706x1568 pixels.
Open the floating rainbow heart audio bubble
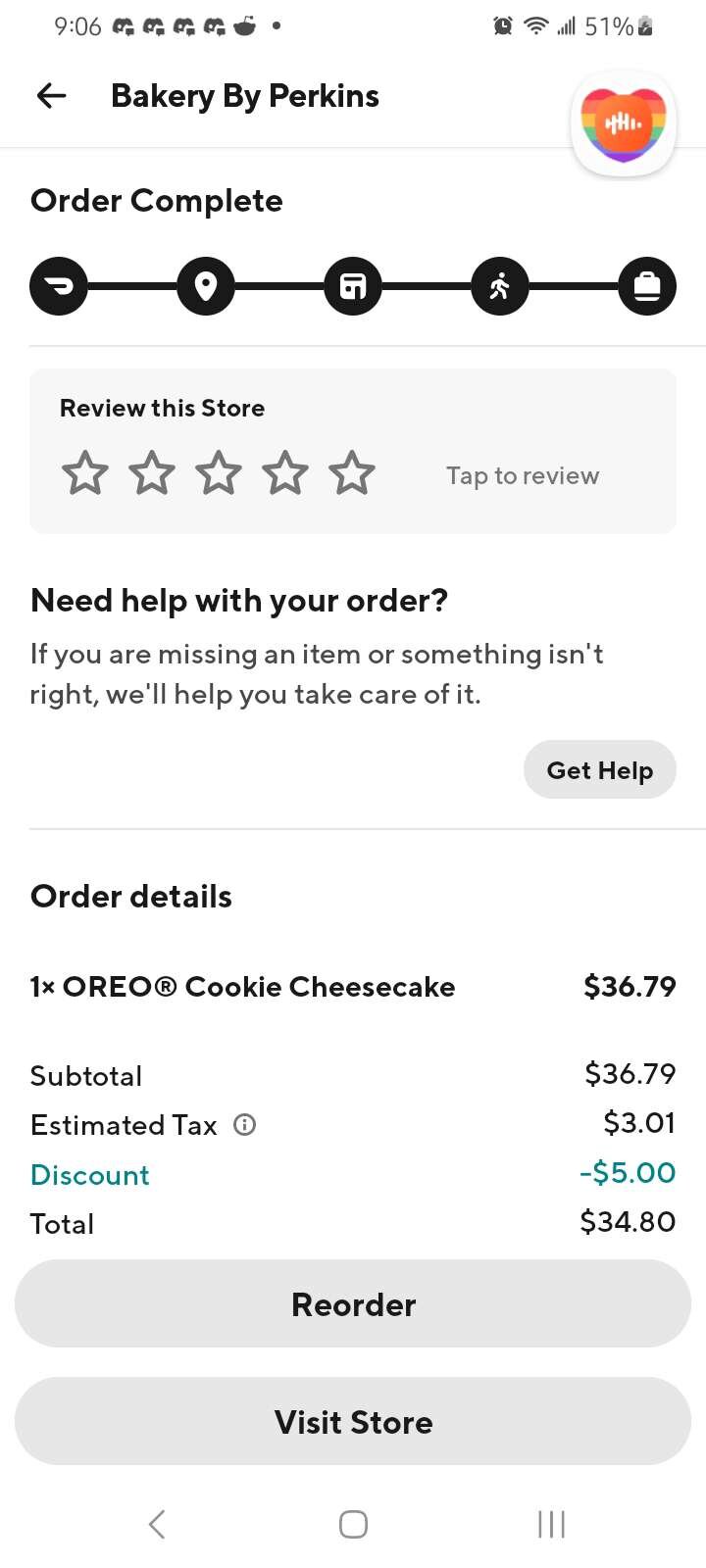[624, 124]
